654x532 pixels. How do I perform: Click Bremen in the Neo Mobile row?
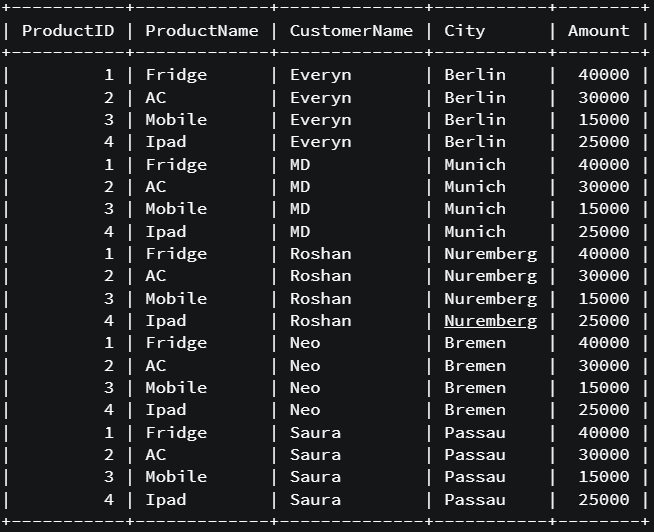pyautogui.click(x=475, y=388)
